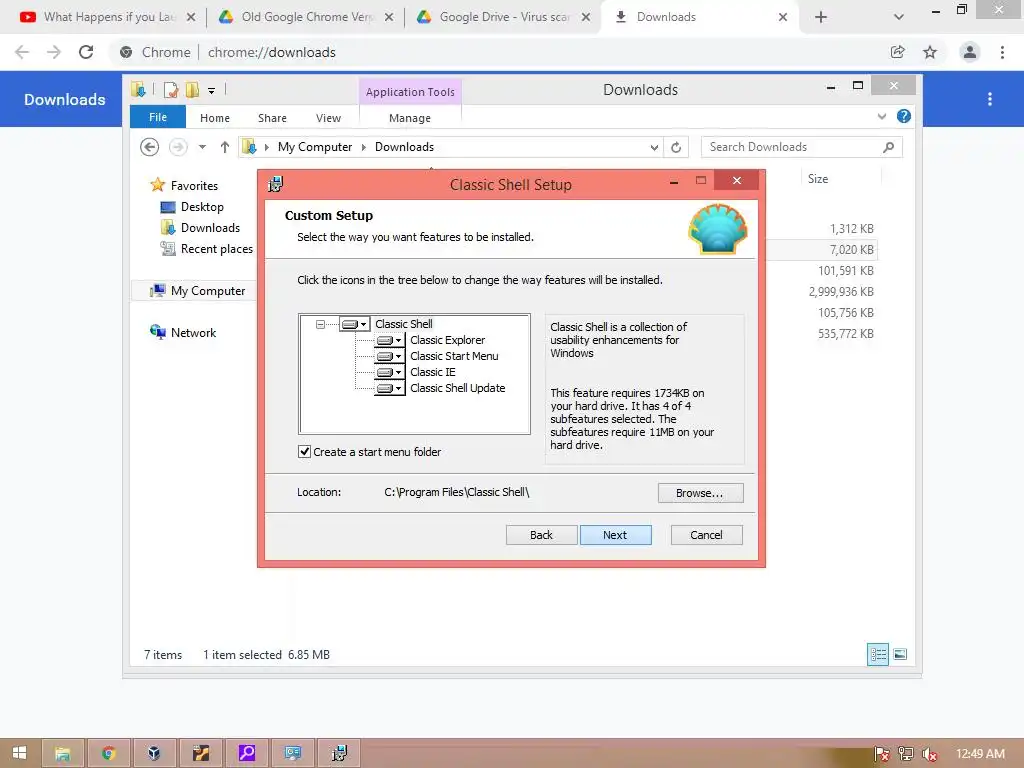
Task: Click the purple magnifier taskbar app
Action: (x=247, y=753)
